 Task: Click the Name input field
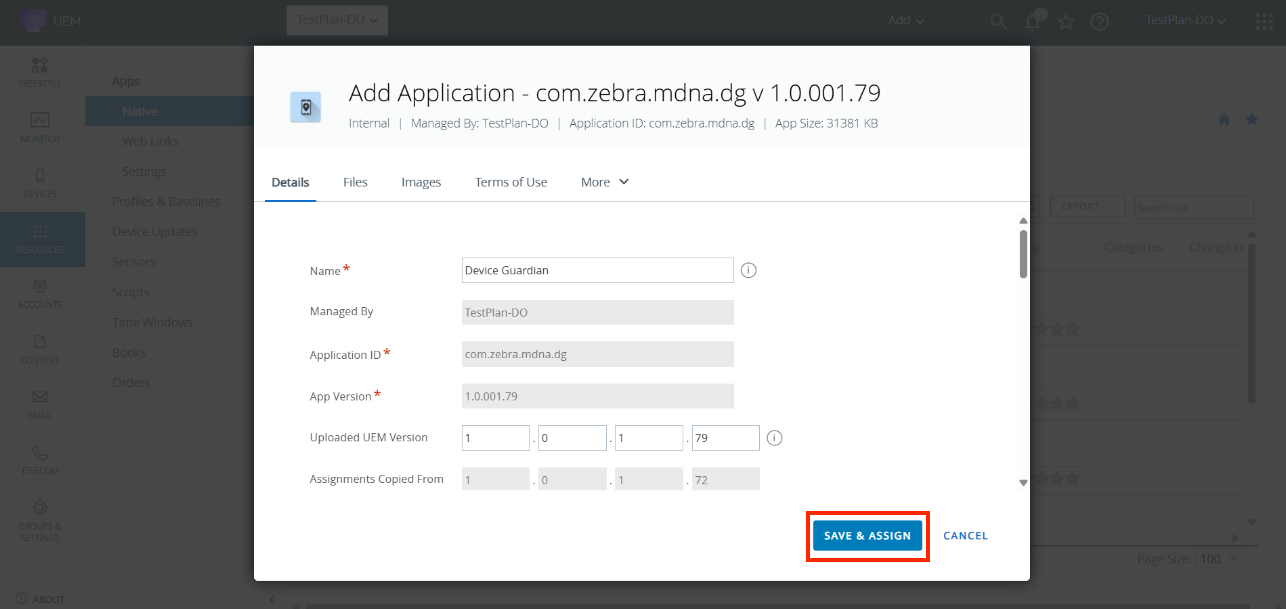pos(597,270)
